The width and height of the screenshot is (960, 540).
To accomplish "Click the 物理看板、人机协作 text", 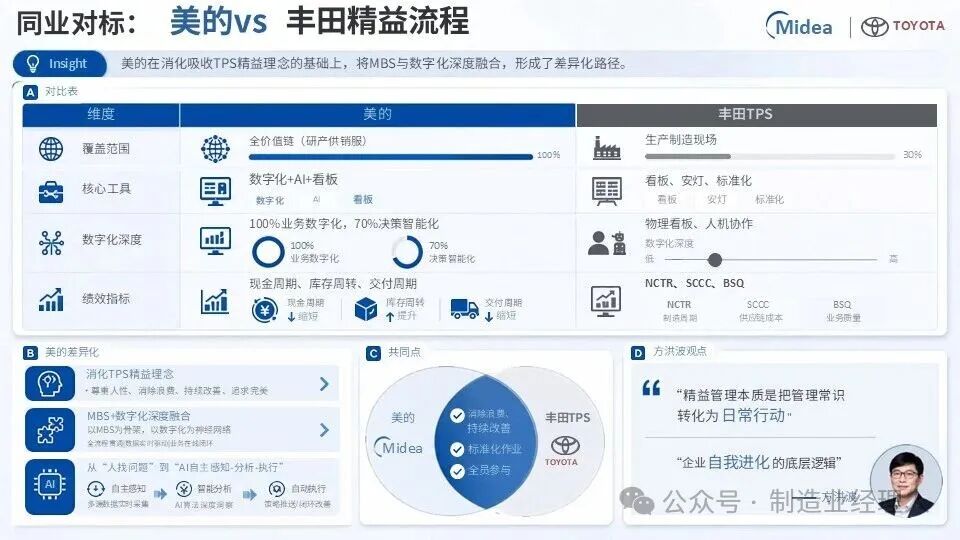I will (x=699, y=224).
